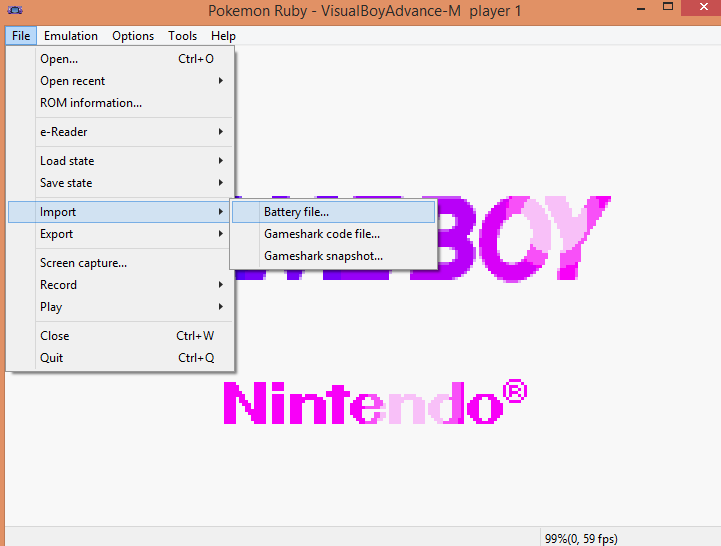Image resolution: width=721 pixels, height=546 pixels.
Task: Expand the Export submenu
Action: pos(120,234)
